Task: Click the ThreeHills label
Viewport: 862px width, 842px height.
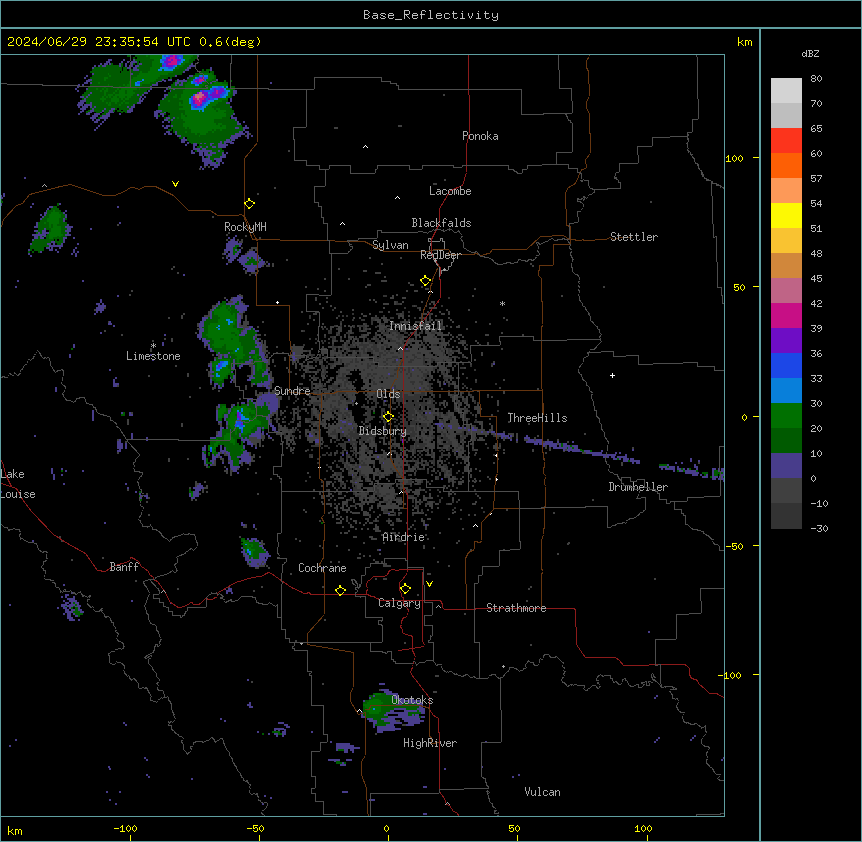Action: coord(537,418)
